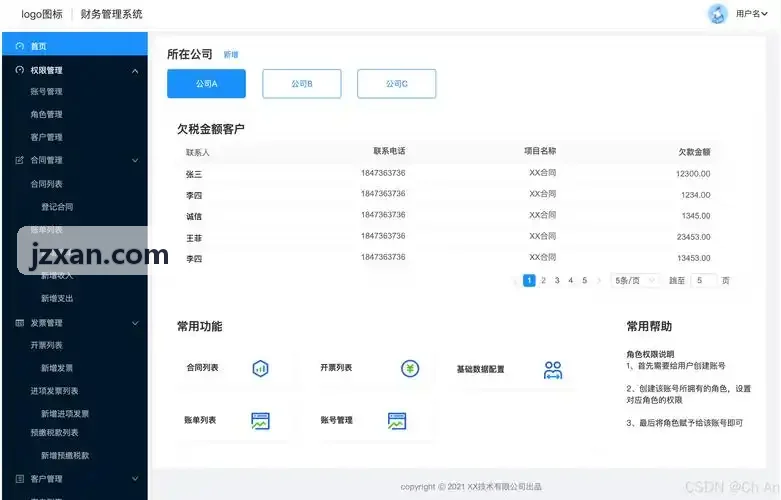781x500 pixels.
Task: Click the 诚信 row contact name
Action: click(x=194, y=217)
